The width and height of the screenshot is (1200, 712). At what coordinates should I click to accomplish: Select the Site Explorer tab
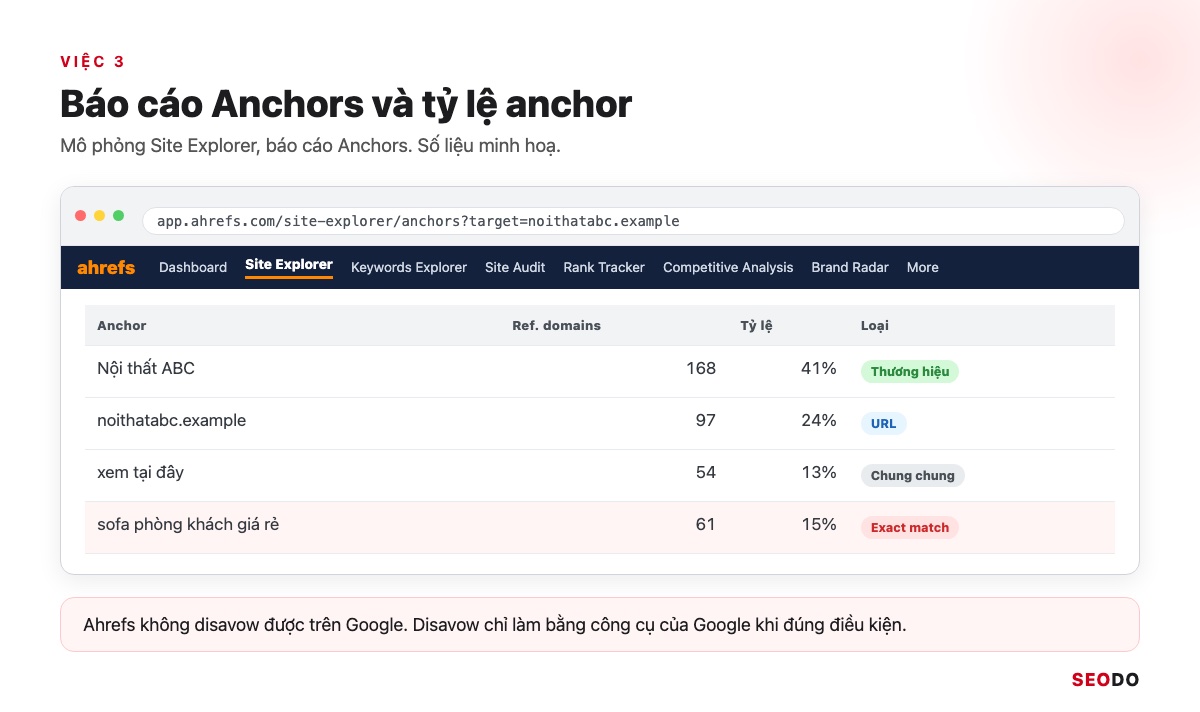(289, 265)
